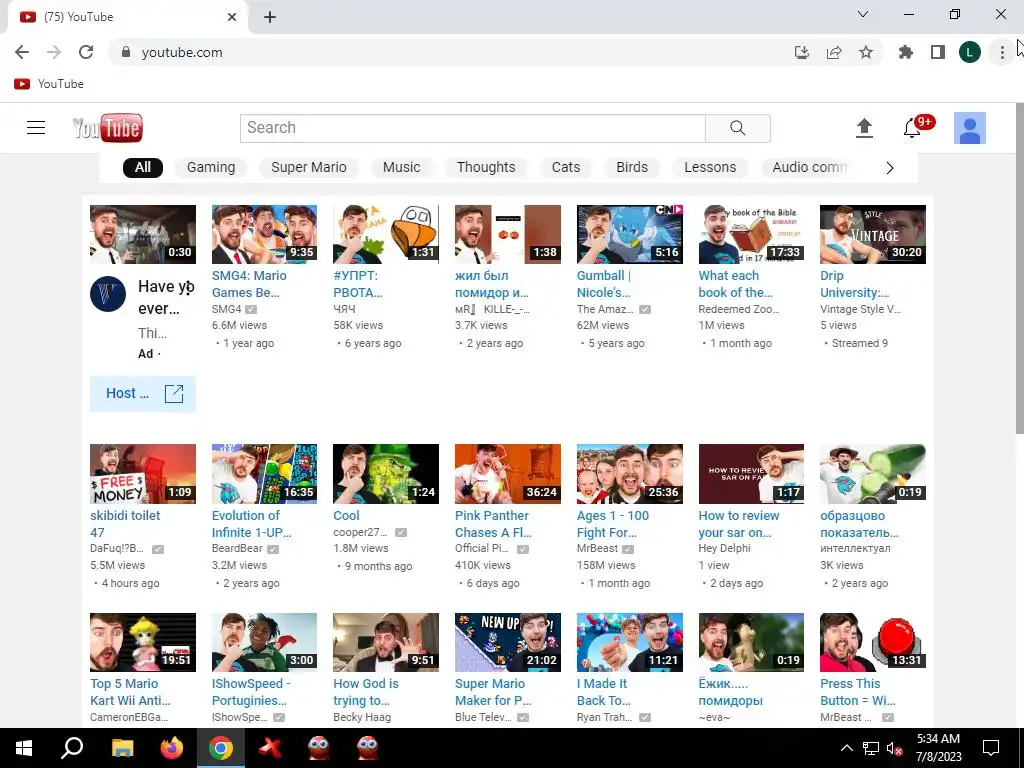Click the BeardBear channel name

(x=237, y=549)
